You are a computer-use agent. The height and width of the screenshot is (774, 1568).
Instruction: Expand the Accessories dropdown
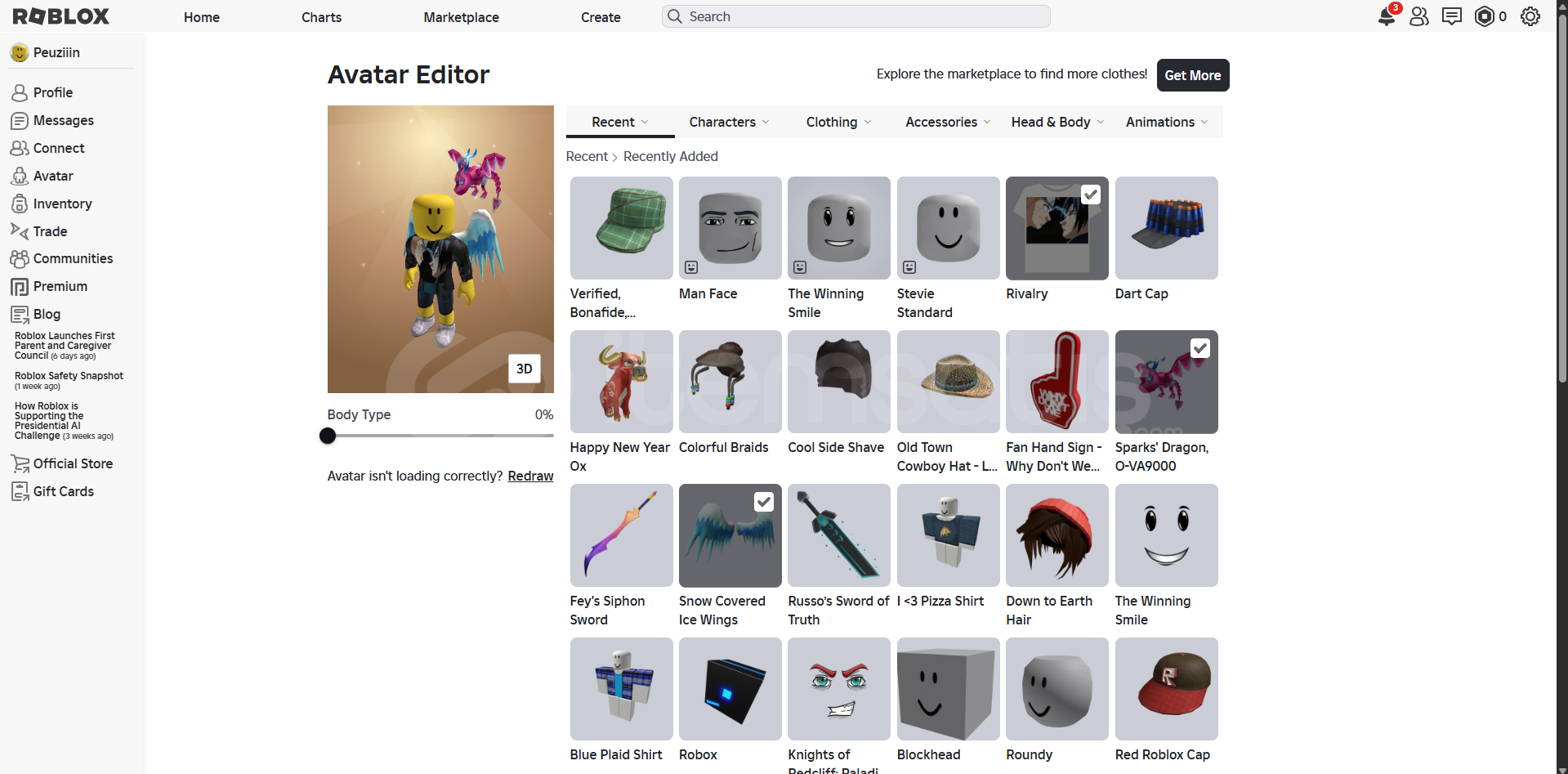pyautogui.click(x=948, y=122)
